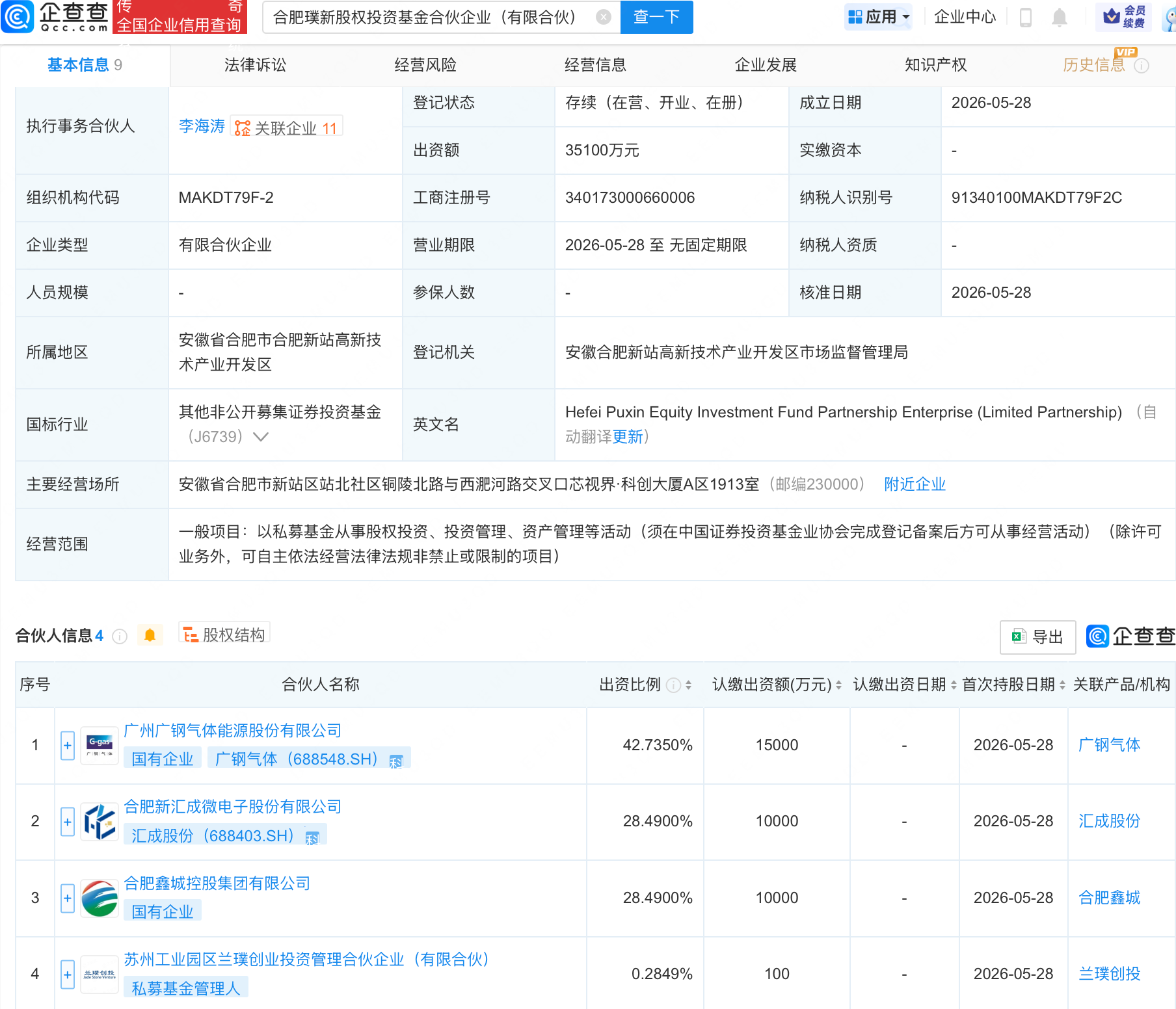Screen dimensions: 1176x1009
Task: Click the info icon beside 出资比例 header
Action: coord(674,685)
